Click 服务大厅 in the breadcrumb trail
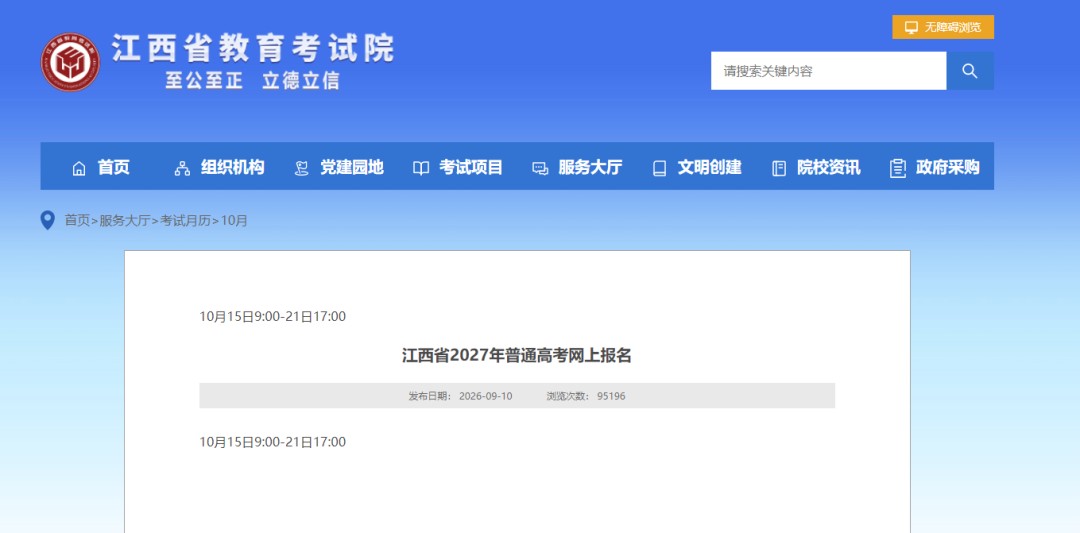Viewport: 1080px width, 533px height. (125, 220)
